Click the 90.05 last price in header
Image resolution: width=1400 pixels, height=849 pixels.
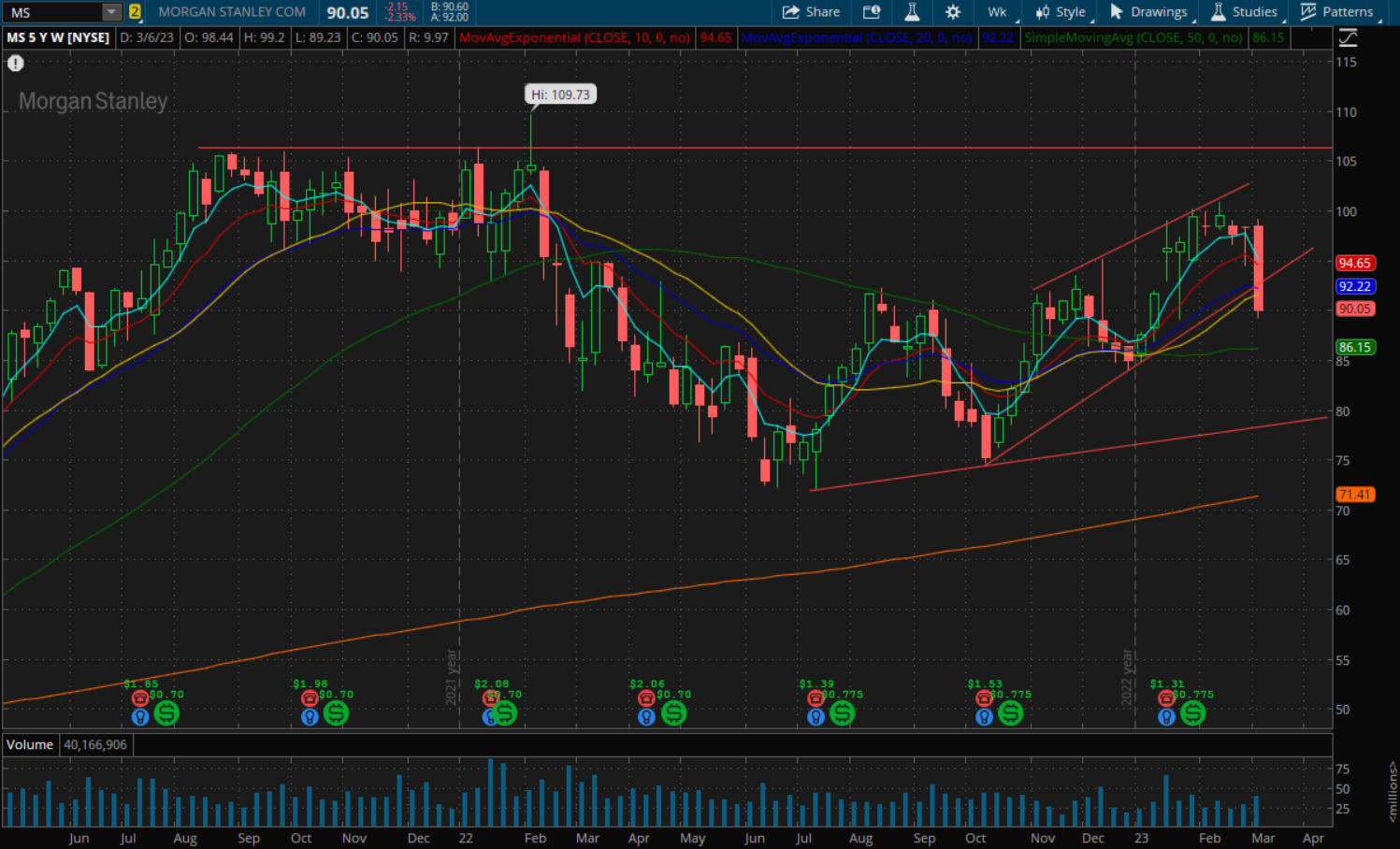(348, 12)
